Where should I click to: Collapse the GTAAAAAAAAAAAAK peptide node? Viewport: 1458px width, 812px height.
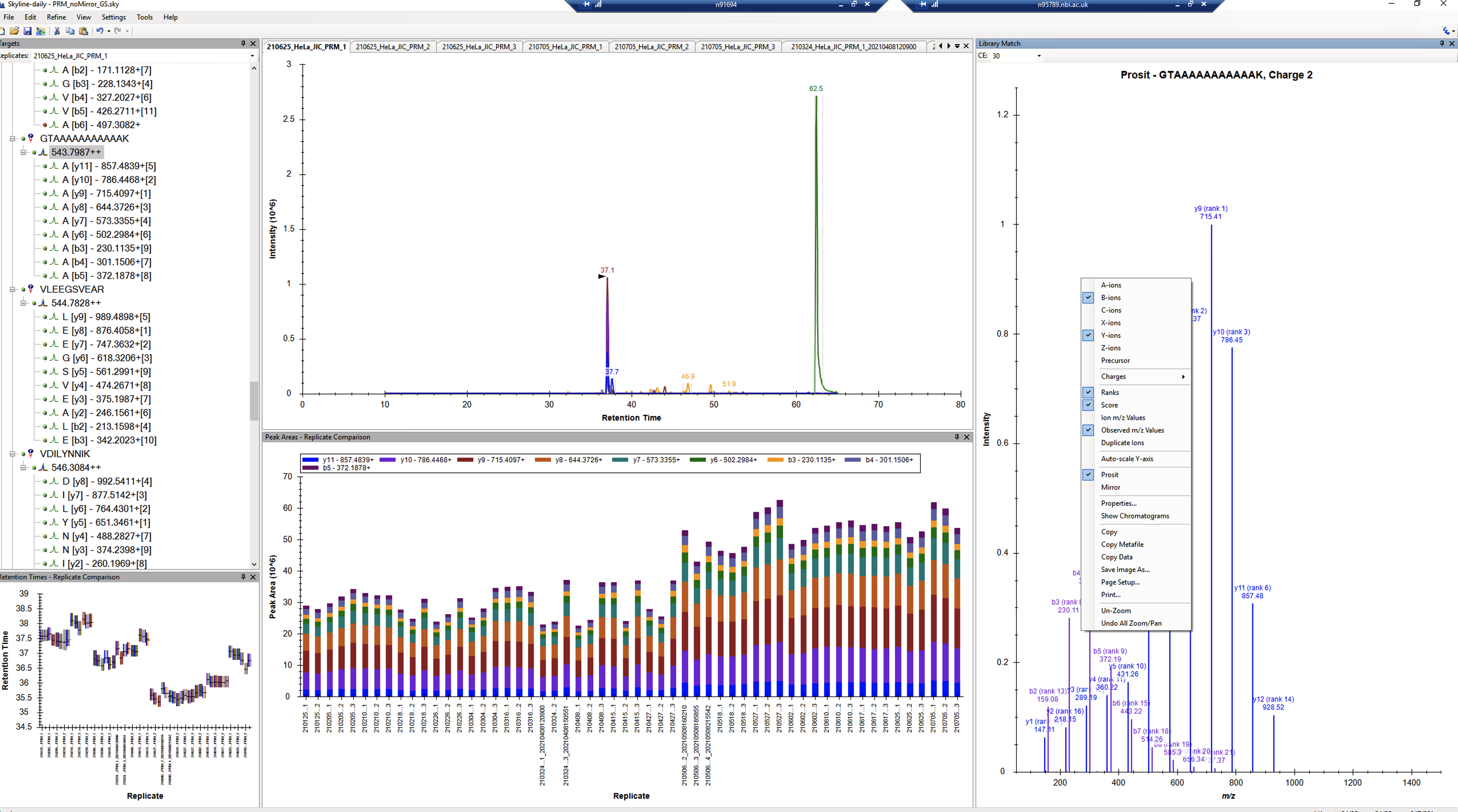tap(13, 139)
